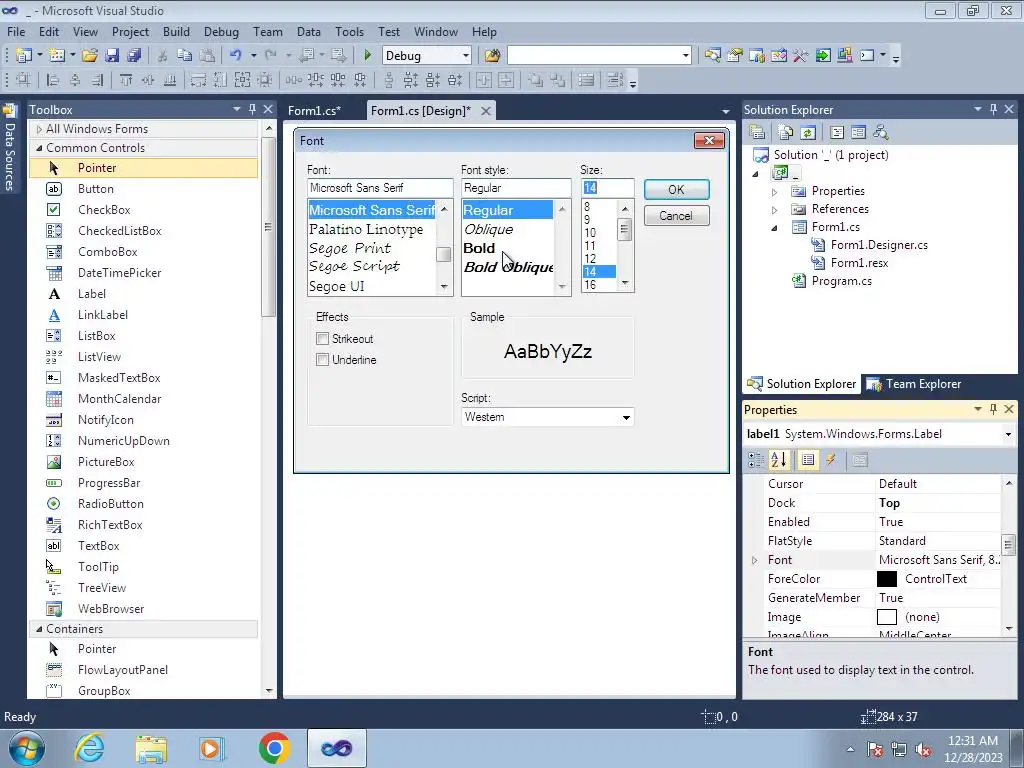Close the Font dialog with red X
1024x768 pixels.
(x=709, y=140)
